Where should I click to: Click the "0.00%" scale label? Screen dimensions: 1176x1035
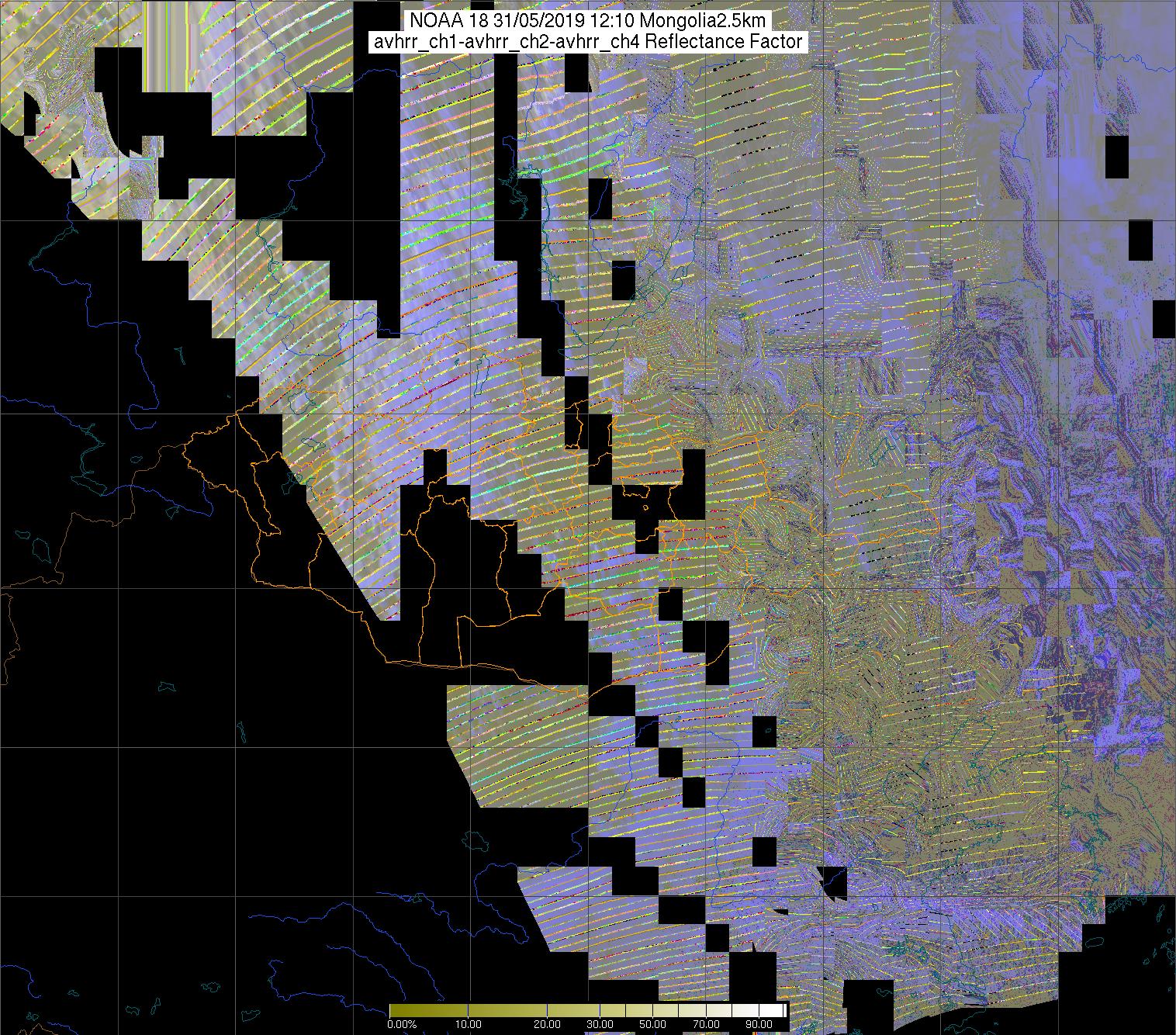pyautogui.click(x=401, y=1025)
